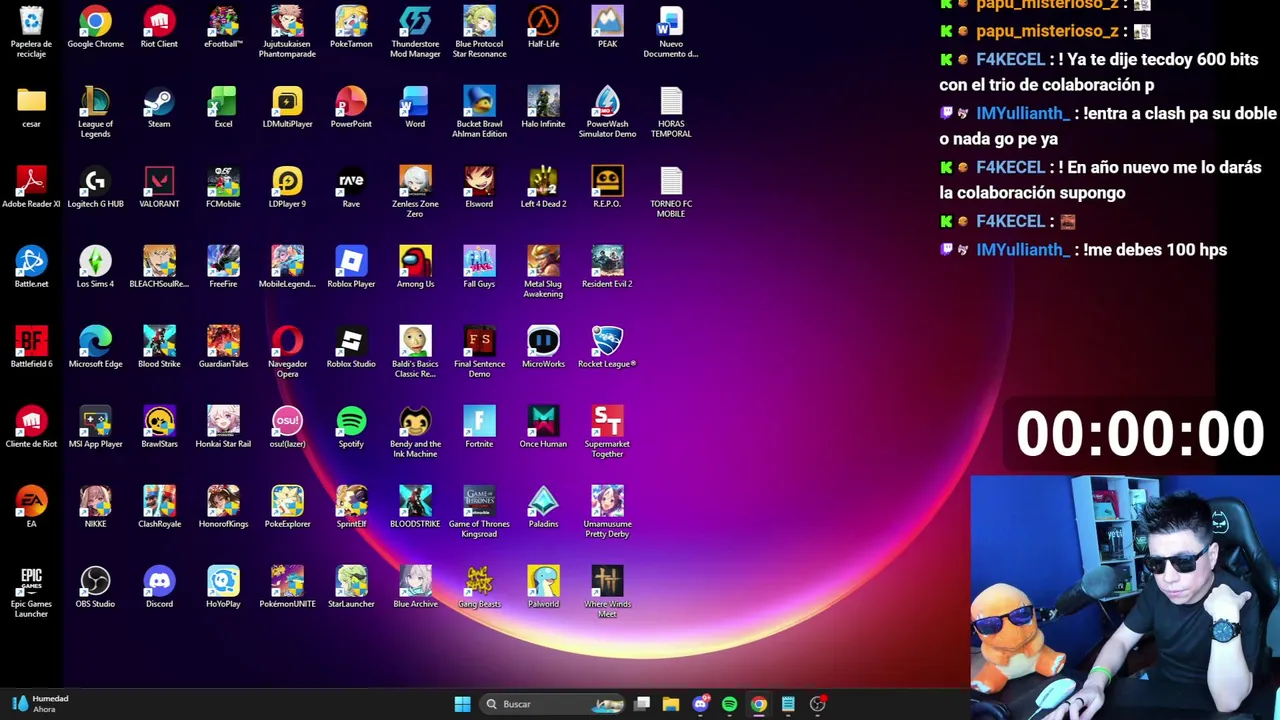This screenshot has width=1280, height=720.
Task: Open the Logitech G HUB shortcut
Action: click(x=95, y=188)
